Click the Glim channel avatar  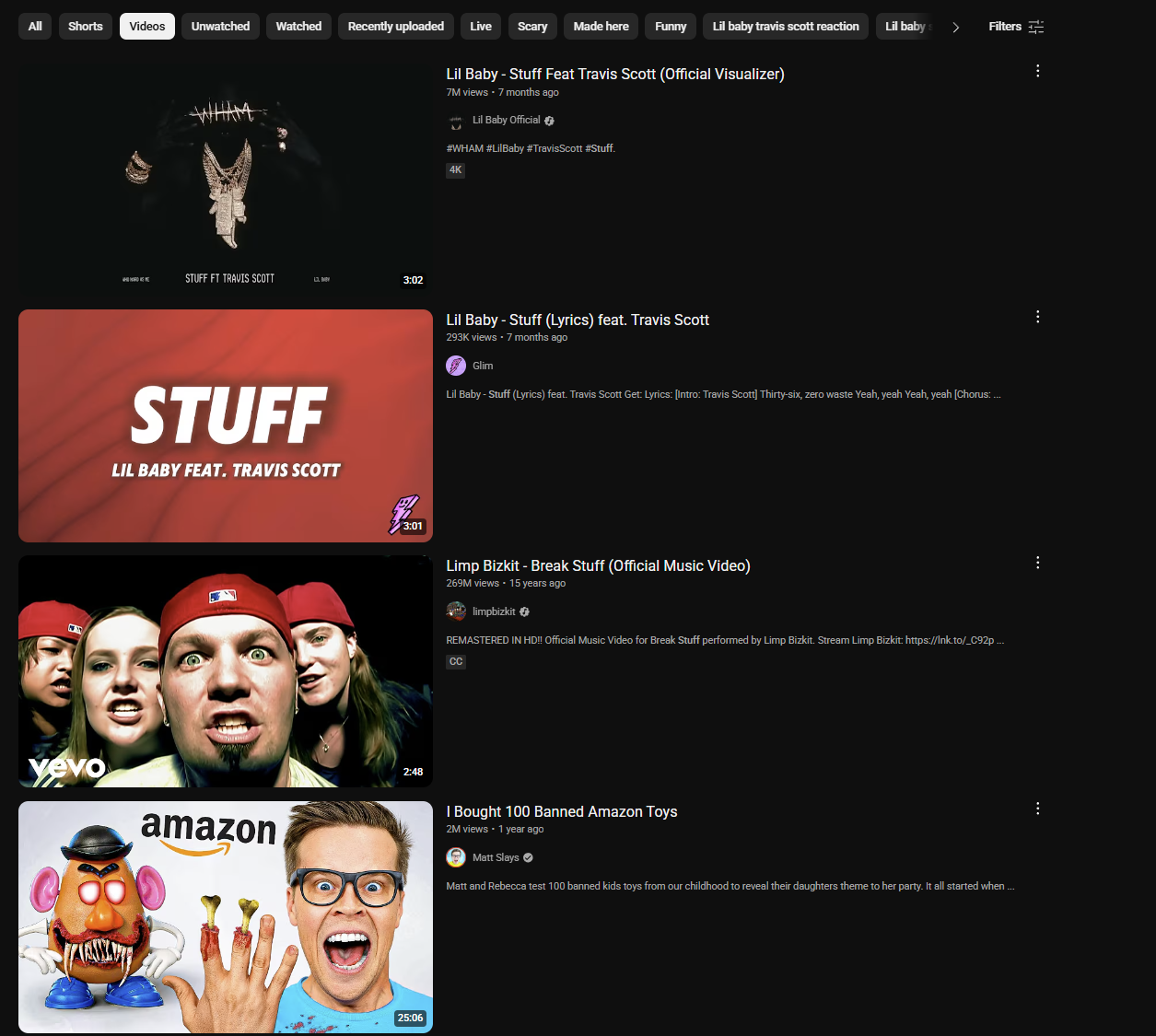[x=456, y=366]
